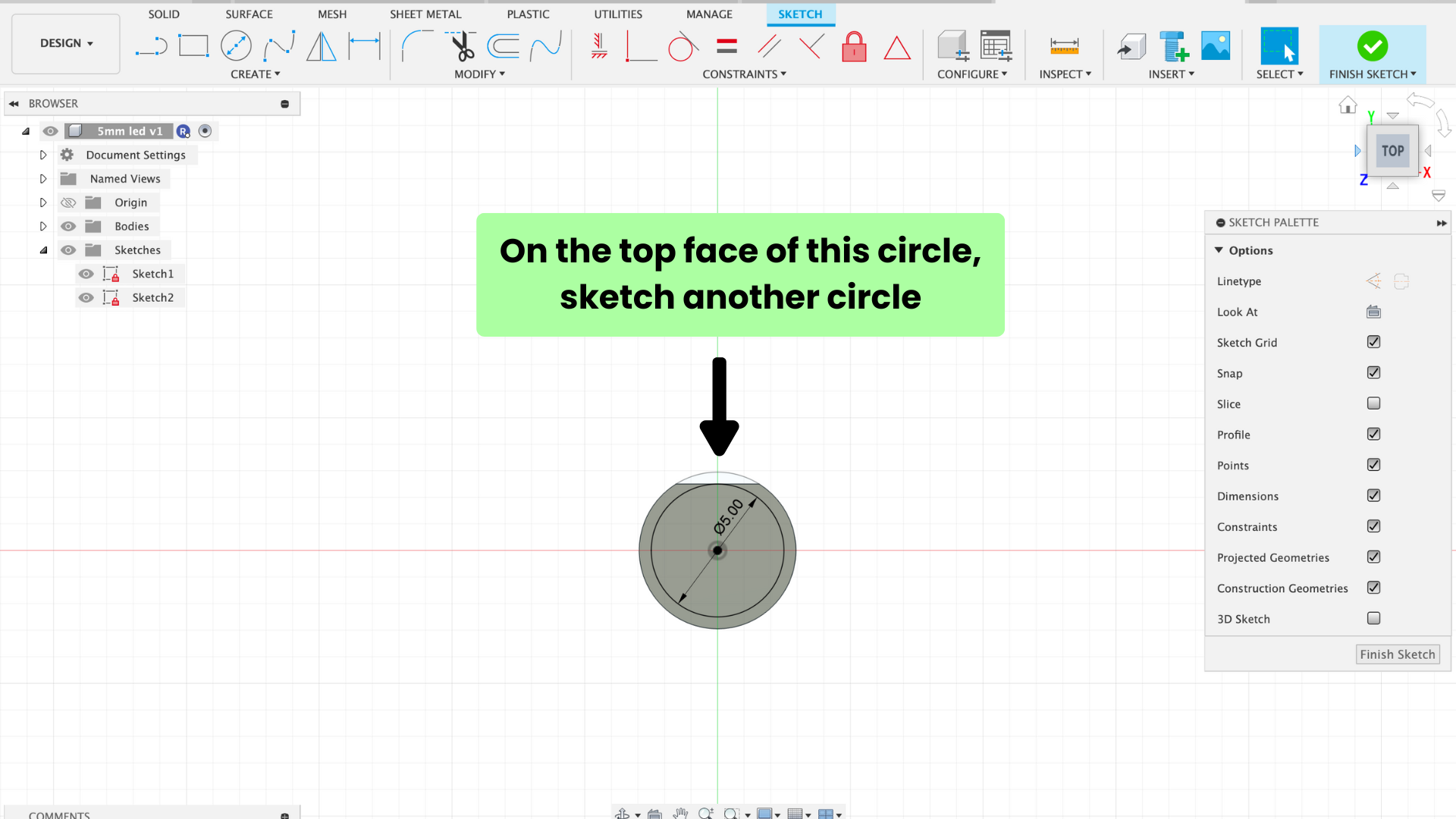Select the Fillet tool icon
This screenshot has height=819, width=1456.
[x=417, y=46]
